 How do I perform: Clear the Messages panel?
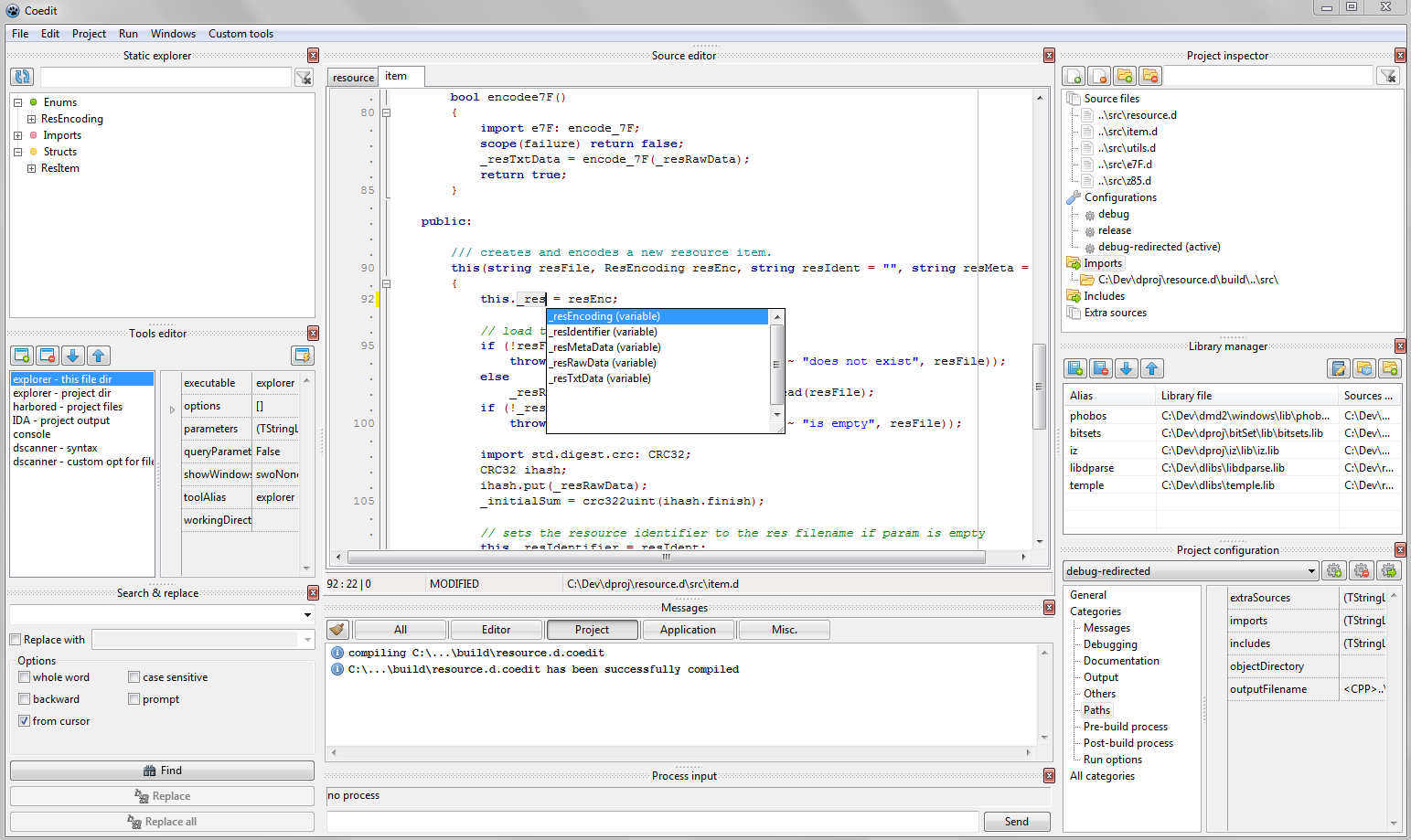click(x=337, y=629)
